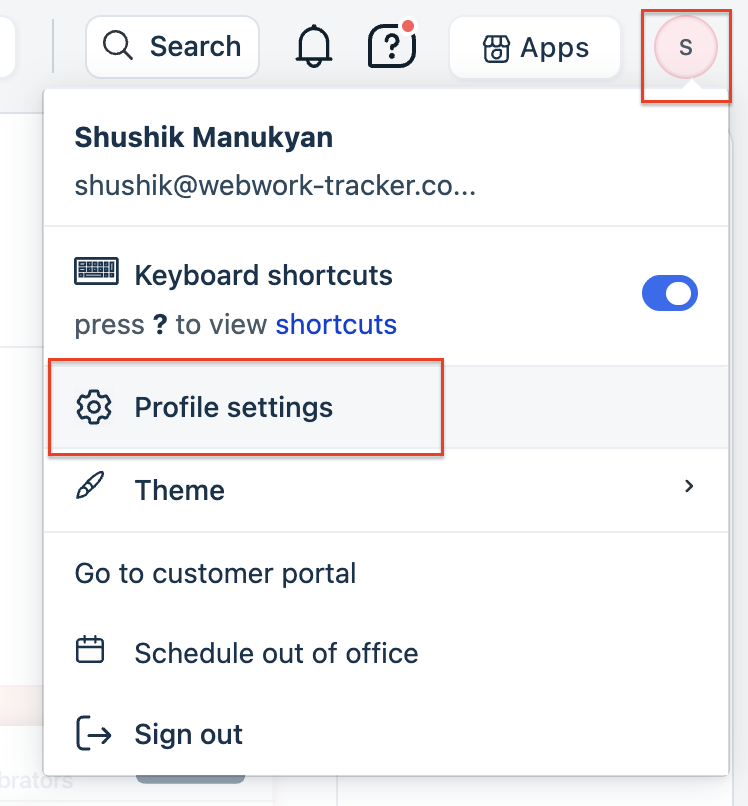
Task: Click the paintbrush Theme icon
Action: coord(90,485)
